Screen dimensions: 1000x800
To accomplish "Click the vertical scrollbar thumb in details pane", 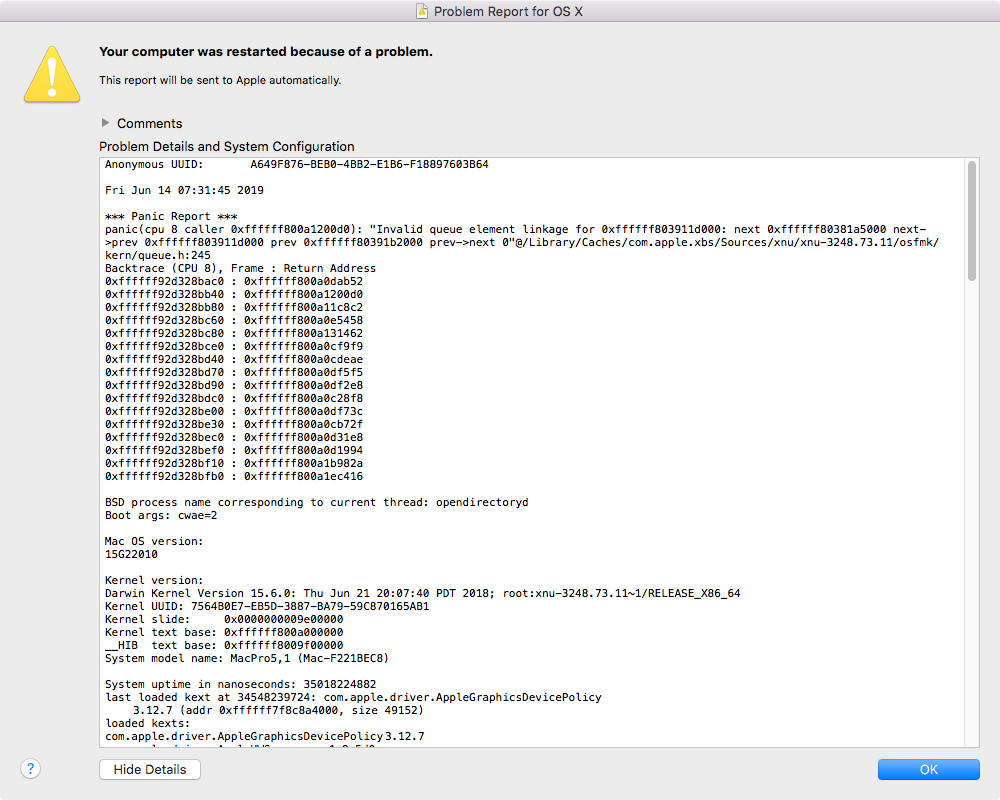I will (x=972, y=221).
